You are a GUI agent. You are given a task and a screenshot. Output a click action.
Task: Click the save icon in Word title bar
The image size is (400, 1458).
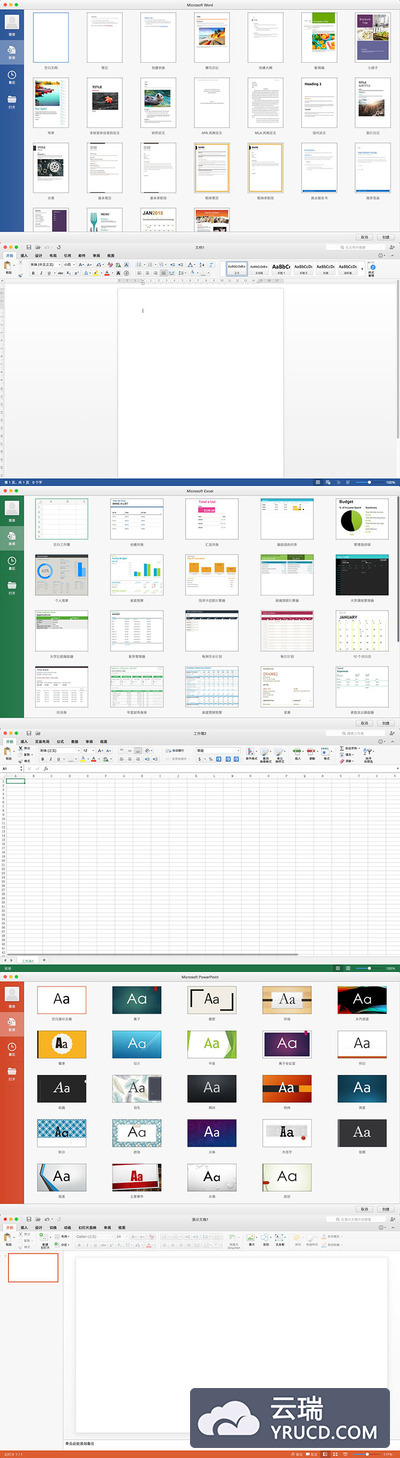tap(29, 247)
